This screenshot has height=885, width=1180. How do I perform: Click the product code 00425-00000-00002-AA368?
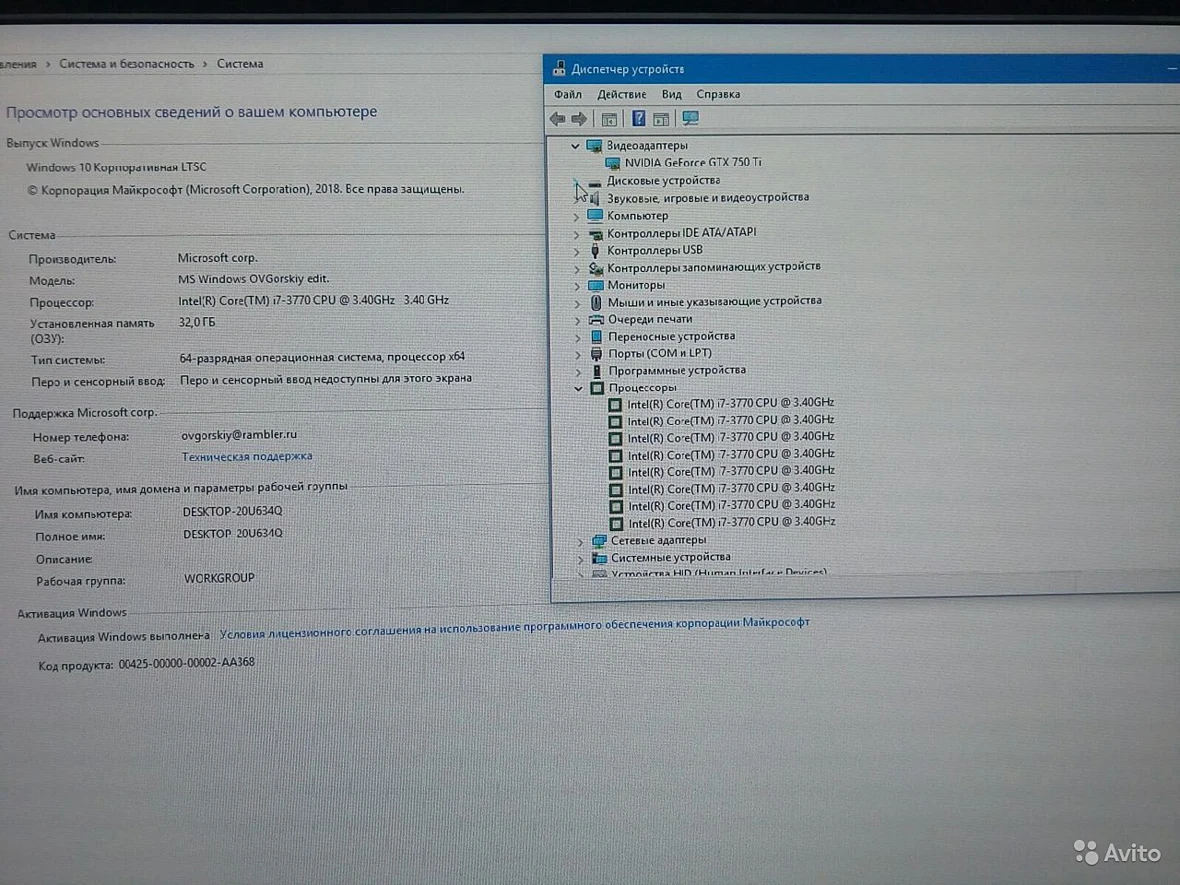point(187,663)
